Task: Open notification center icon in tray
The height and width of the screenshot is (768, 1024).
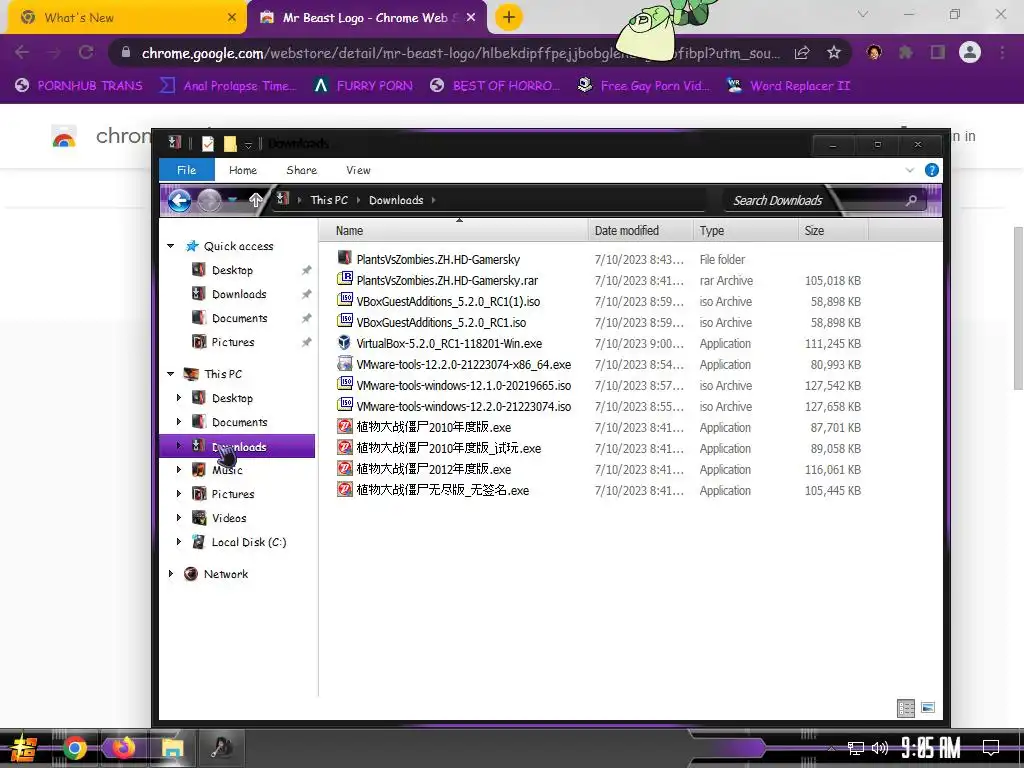Action: pos(991,748)
